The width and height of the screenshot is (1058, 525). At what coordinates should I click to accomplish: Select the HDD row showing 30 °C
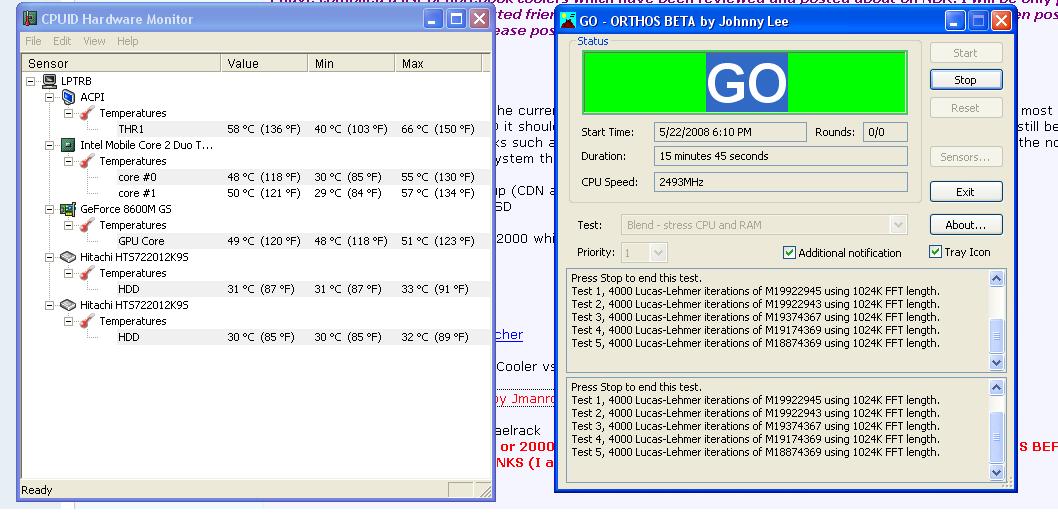[x=256, y=337]
